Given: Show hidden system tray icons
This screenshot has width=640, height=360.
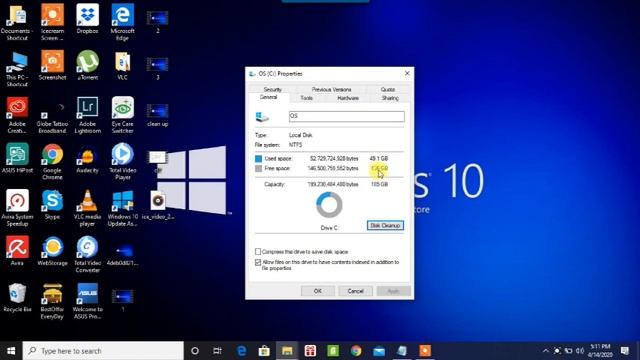Looking at the screenshot, I should coord(546,351).
